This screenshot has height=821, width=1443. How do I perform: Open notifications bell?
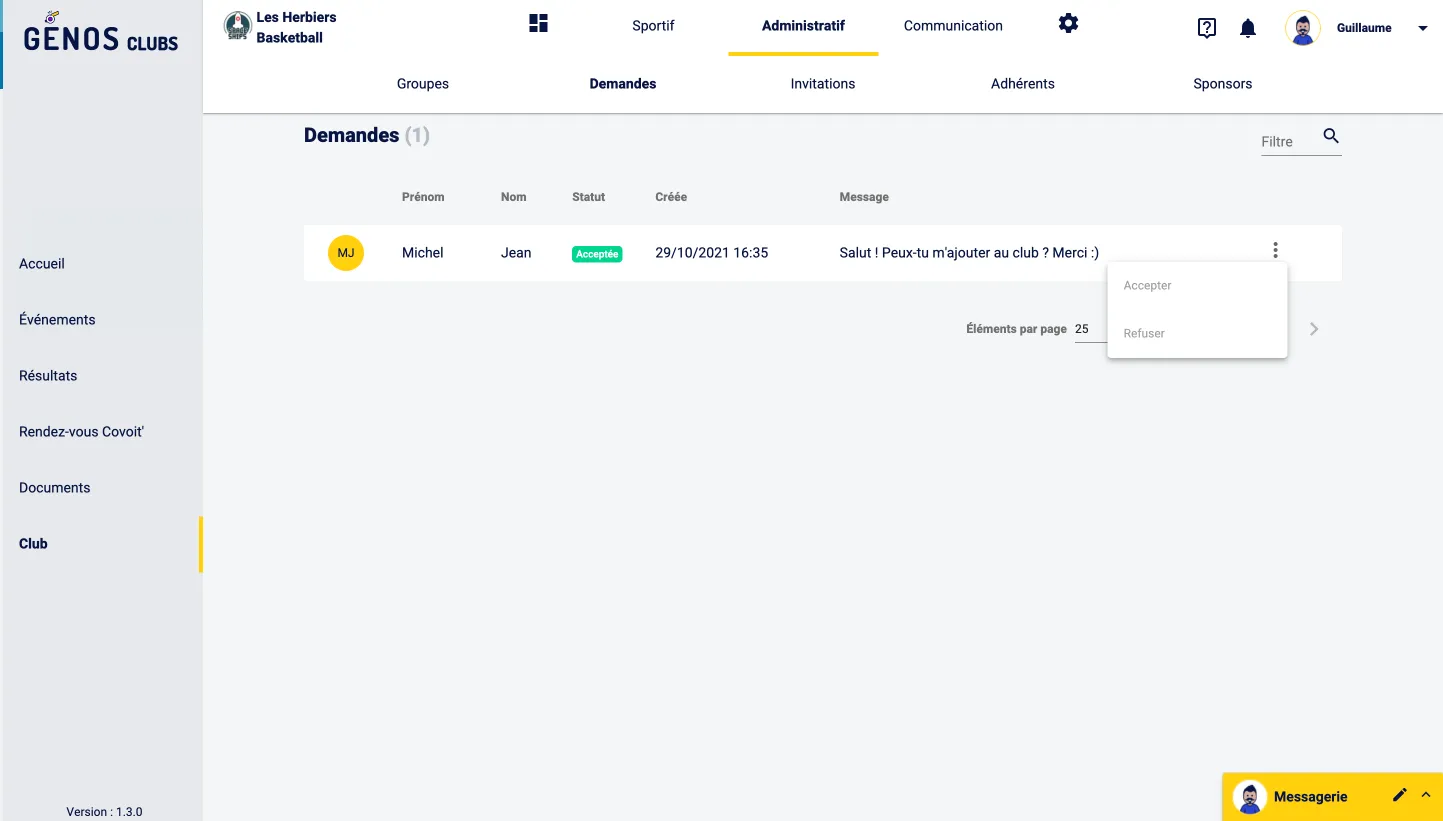click(1247, 29)
